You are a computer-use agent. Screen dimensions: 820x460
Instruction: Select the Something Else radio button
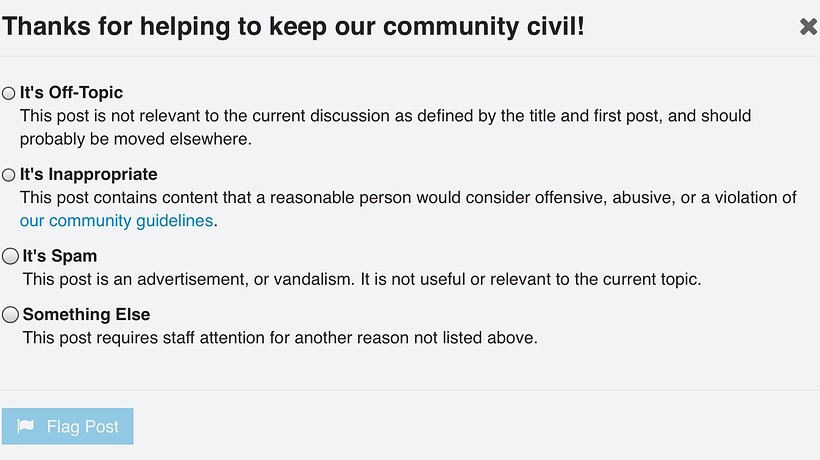(x=10, y=315)
